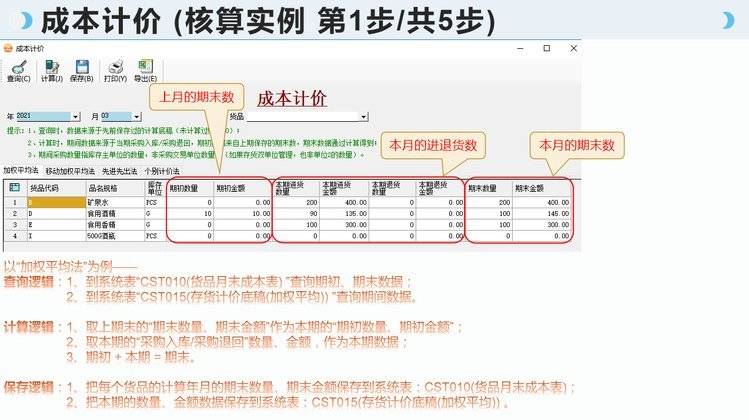Select the 移动加权平均法 tab
This screenshot has height=420, width=749.
click(70, 172)
